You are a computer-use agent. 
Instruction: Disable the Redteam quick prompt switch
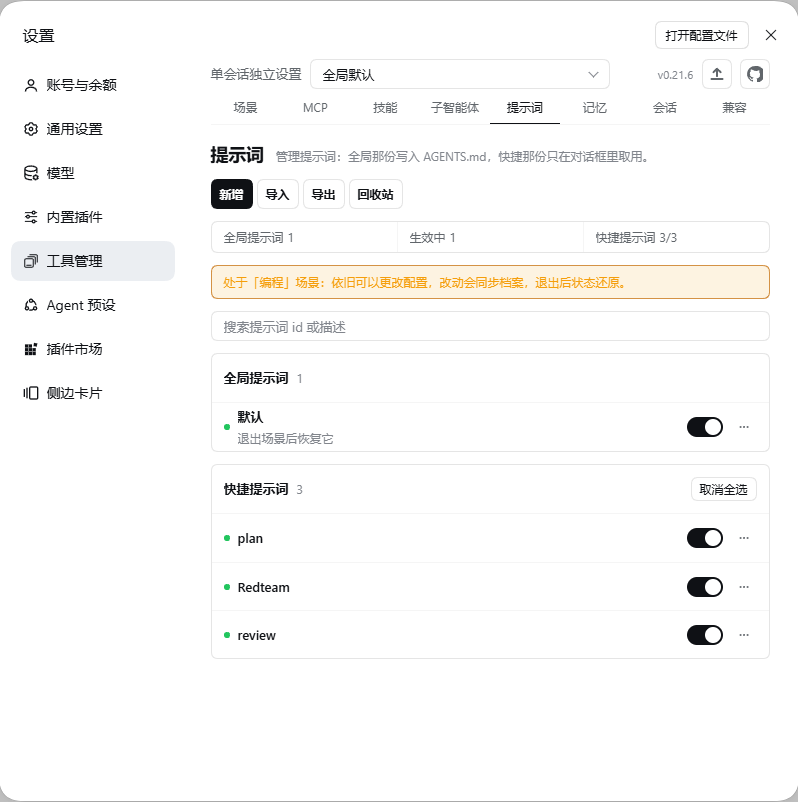(x=704, y=587)
